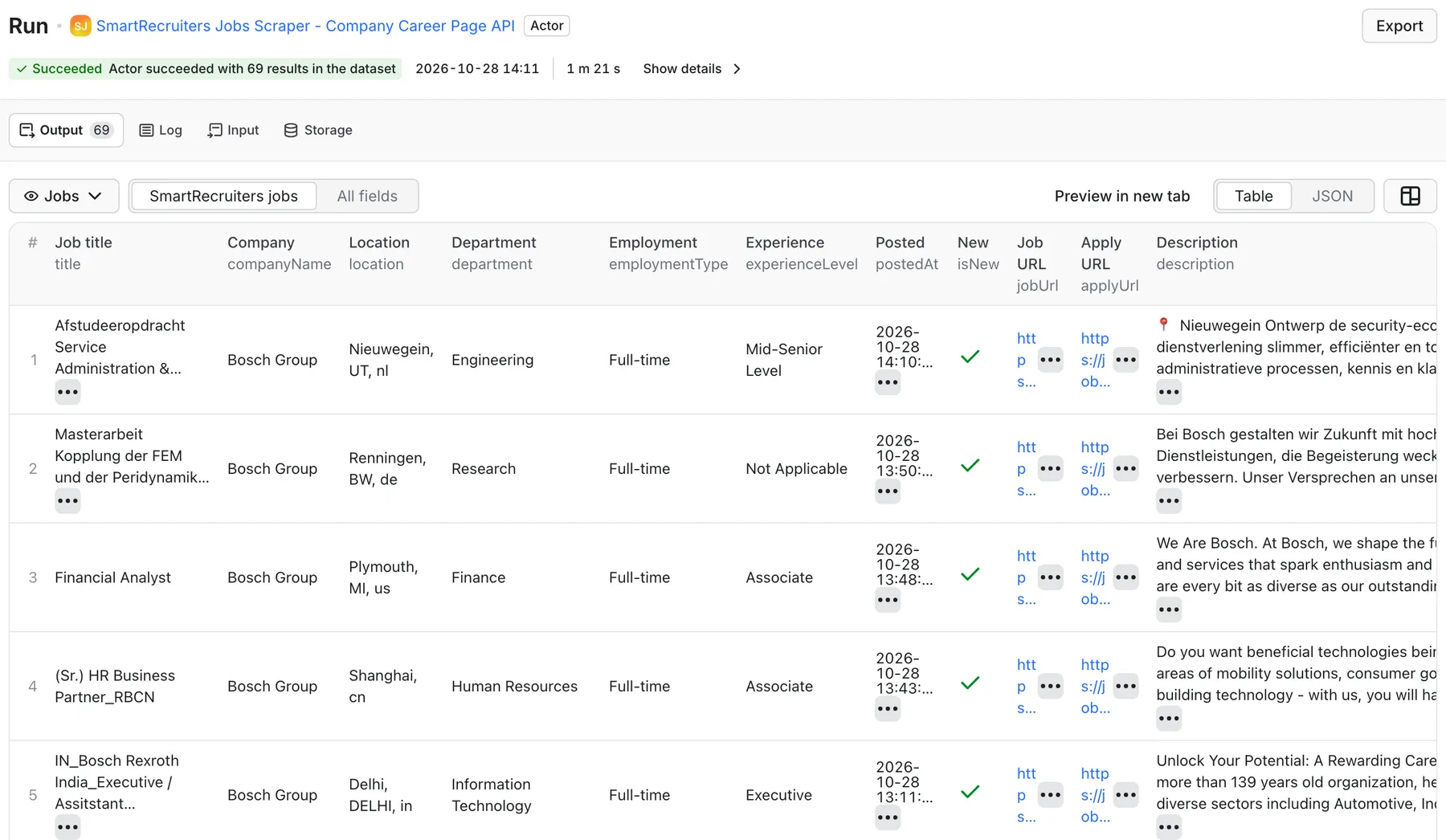Expand job URL ellipsis in Delhi row
The image size is (1446, 840).
pos(1050,795)
